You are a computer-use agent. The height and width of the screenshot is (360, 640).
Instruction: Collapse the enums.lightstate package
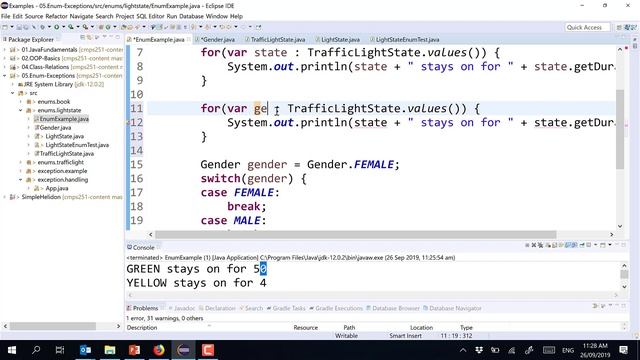(21, 110)
